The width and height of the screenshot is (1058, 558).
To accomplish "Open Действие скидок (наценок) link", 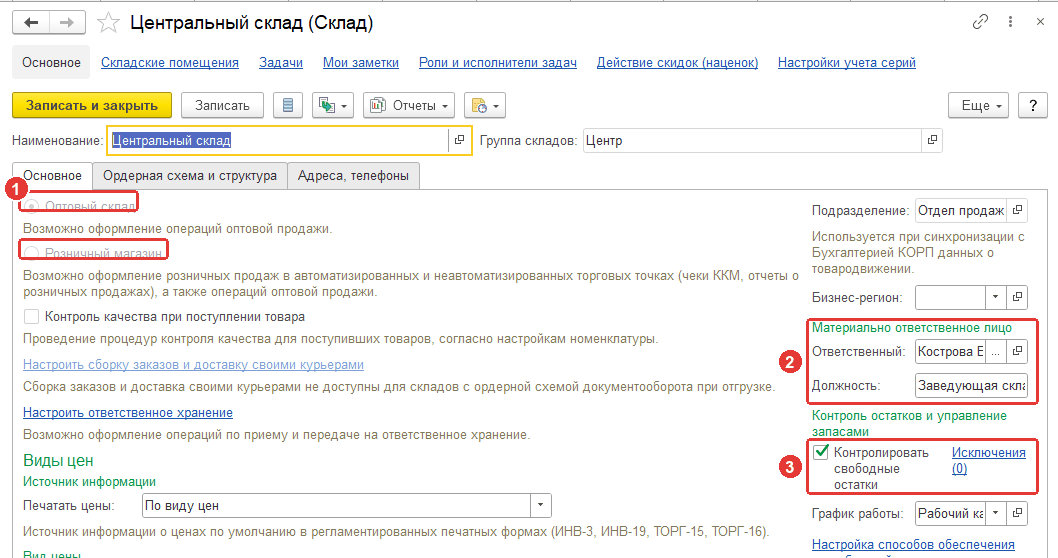I will click(x=677, y=63).
